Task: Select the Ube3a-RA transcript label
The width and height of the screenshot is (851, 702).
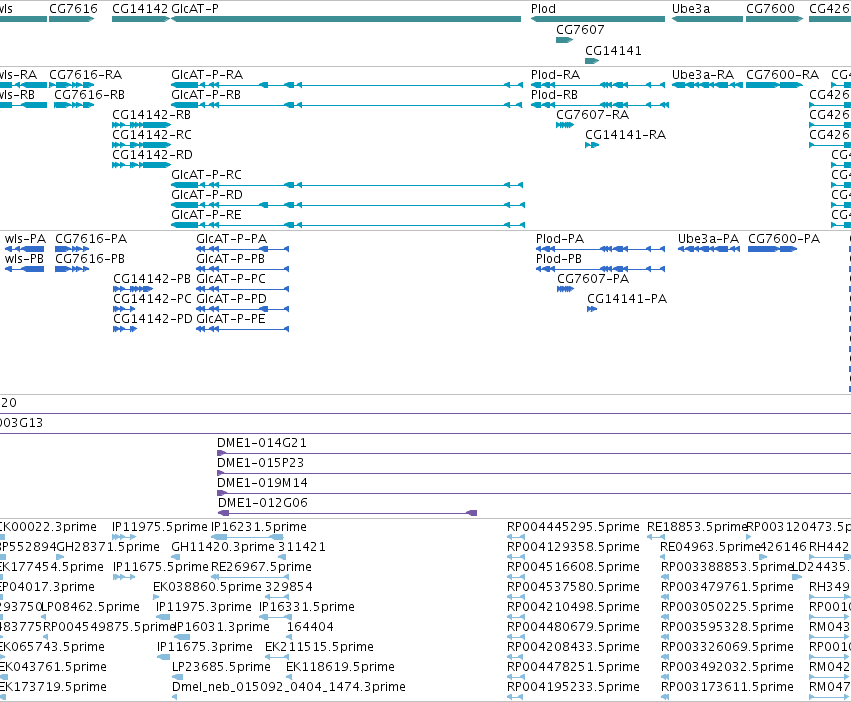Action: [x=703, y=74]
